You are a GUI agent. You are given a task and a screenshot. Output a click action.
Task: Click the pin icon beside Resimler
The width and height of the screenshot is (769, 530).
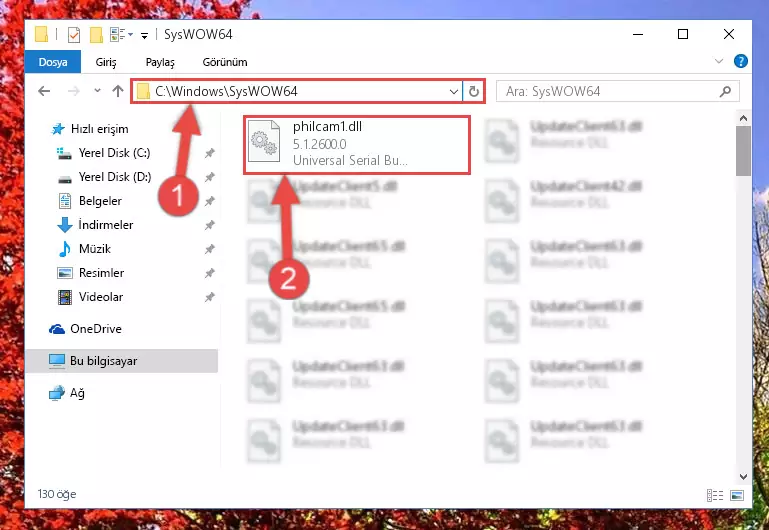point(209,273)
